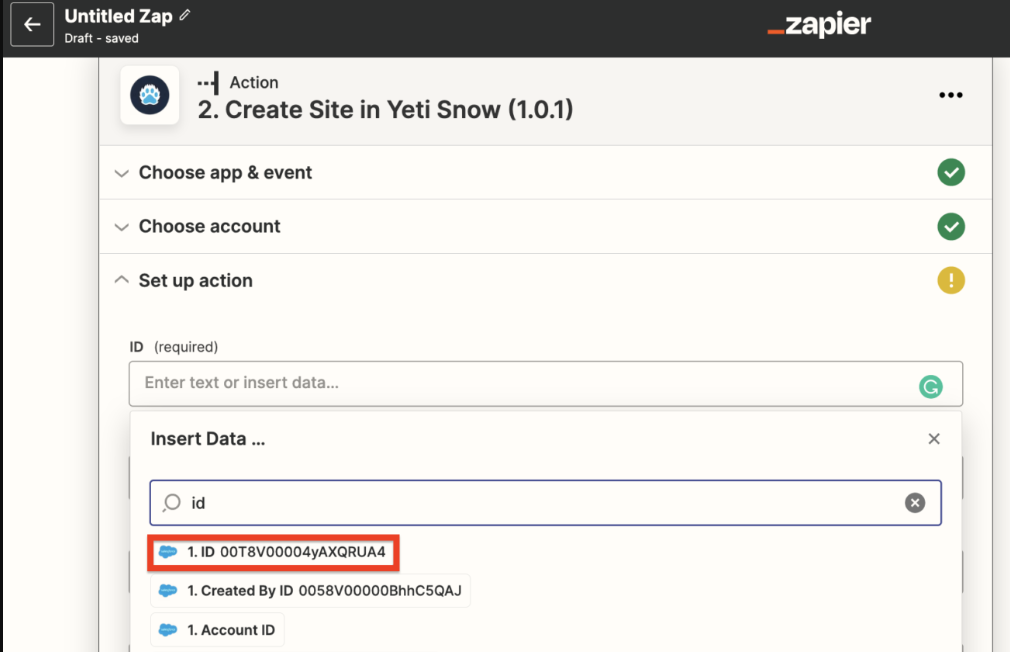Click the Untitled Zap title
Image resolution: width=1010 pixels, height=652 pixels.
[119, 16]
